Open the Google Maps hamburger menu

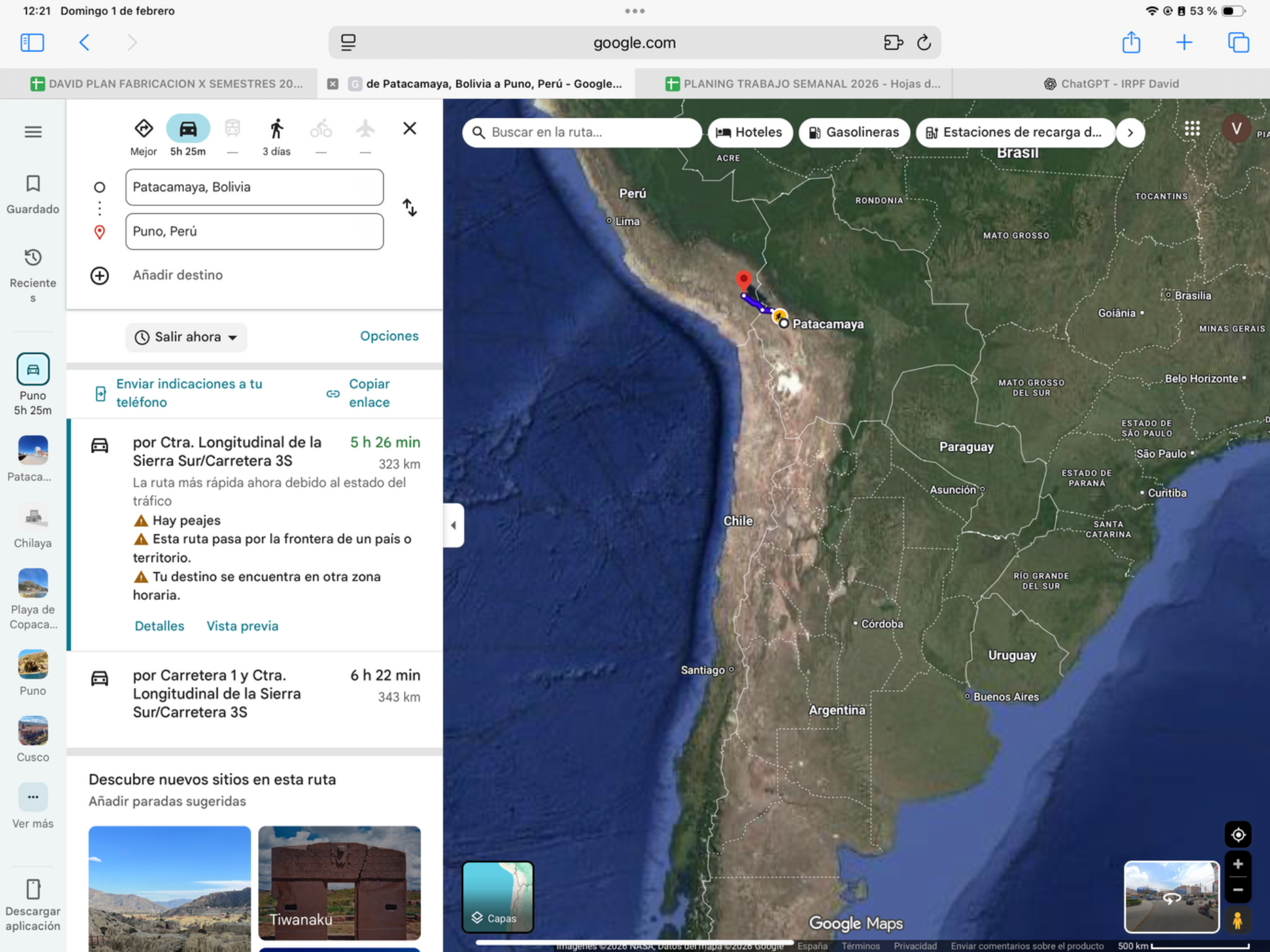[33, 132]
